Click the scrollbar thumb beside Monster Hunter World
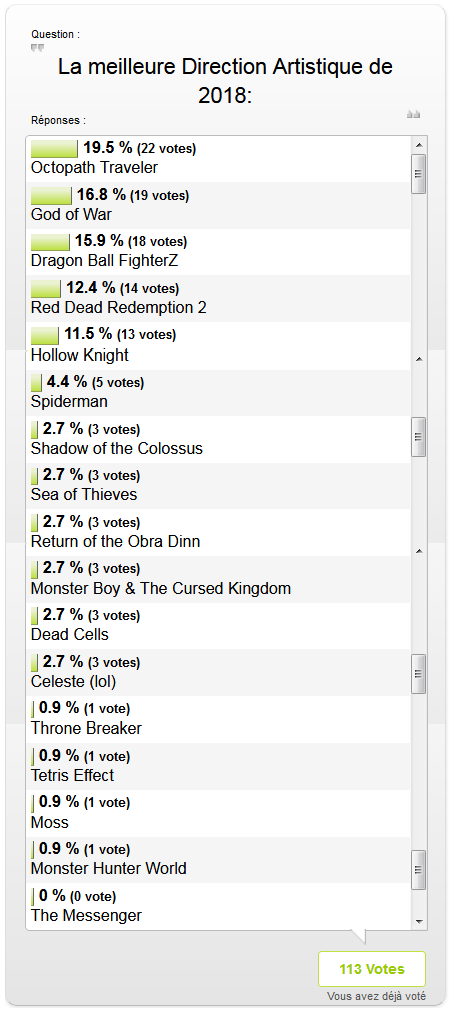The image size is (454, 1022). [x=419, y=869]
